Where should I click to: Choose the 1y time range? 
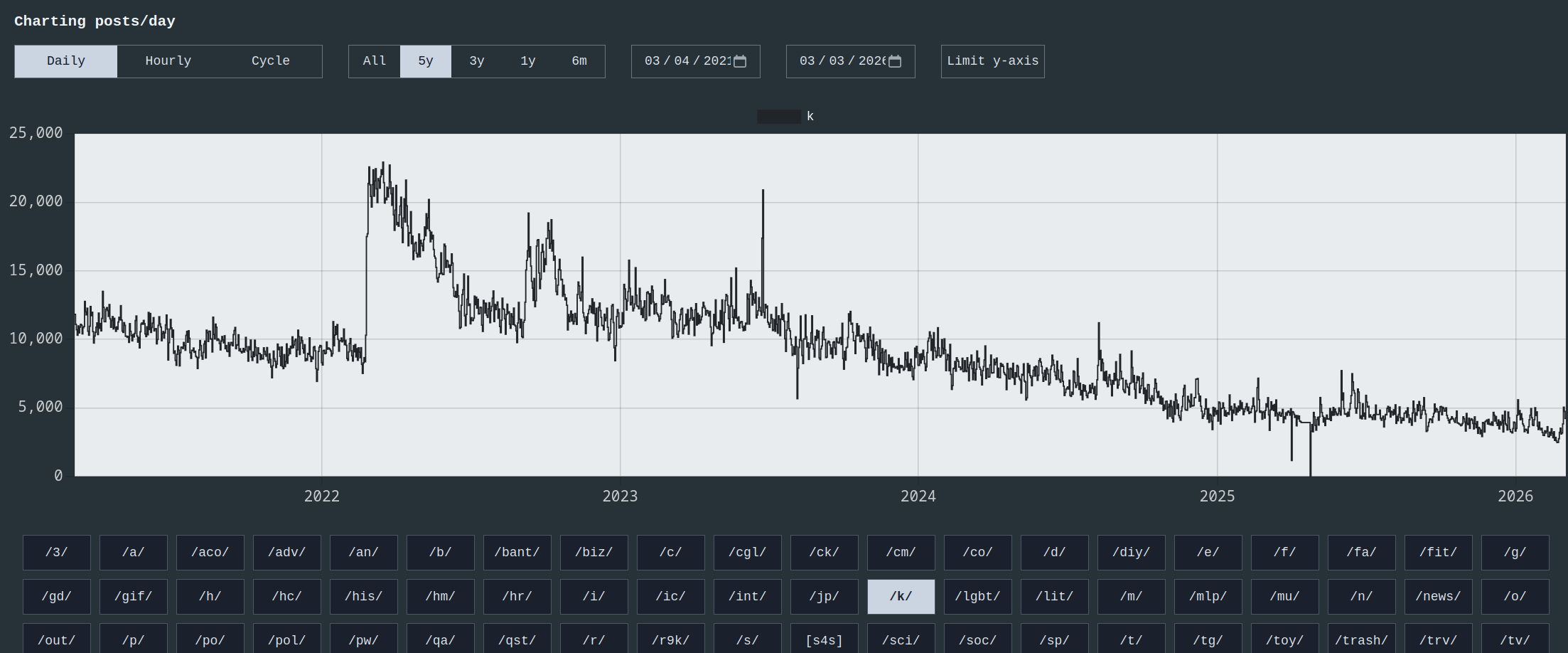[528, 61]
